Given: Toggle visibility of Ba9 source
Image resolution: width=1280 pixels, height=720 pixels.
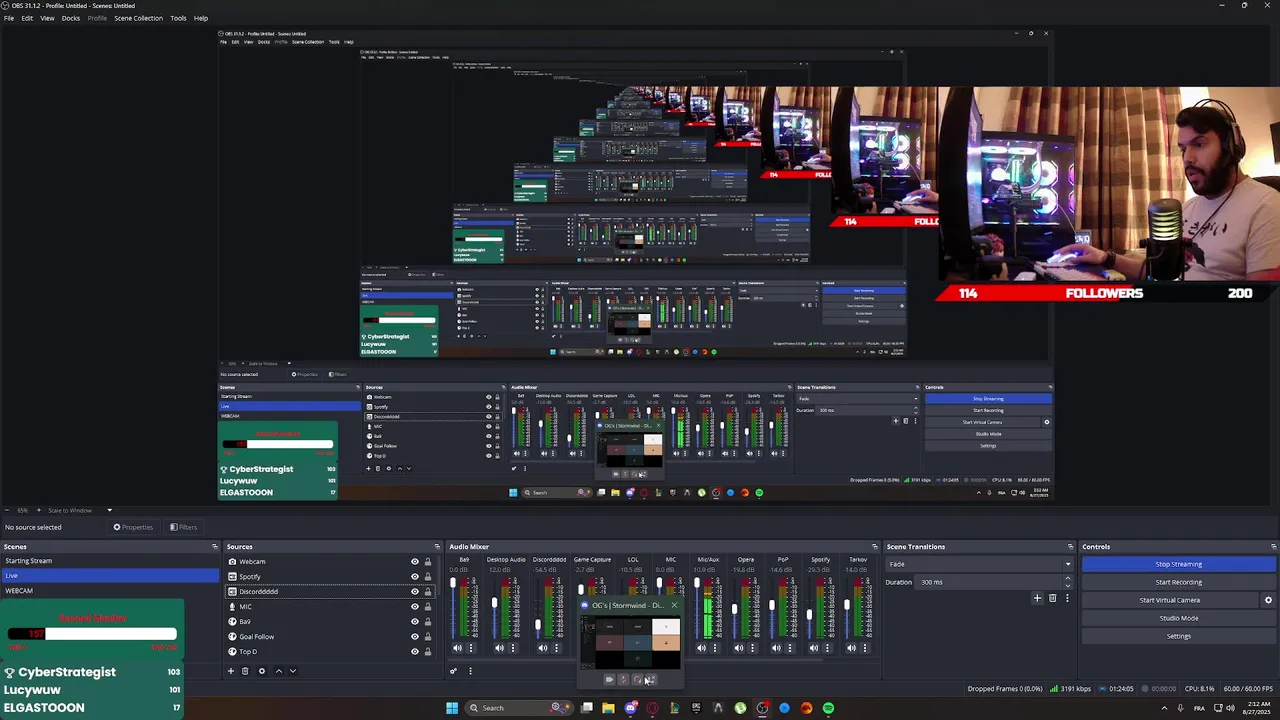Looking at the screenshot, I should coord(414,622).
